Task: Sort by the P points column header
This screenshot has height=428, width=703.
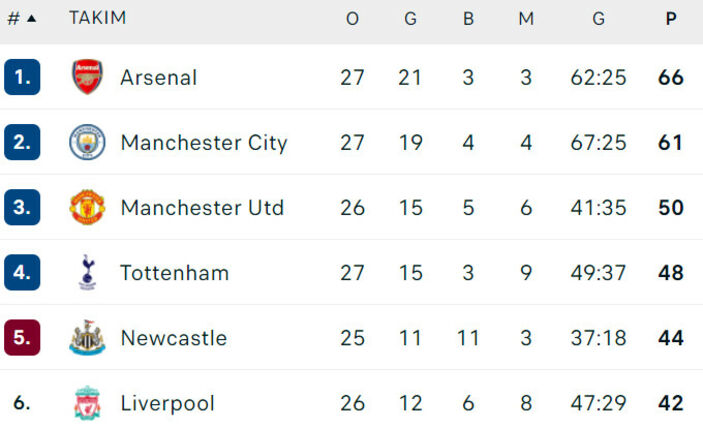Action: coord(671,19)
